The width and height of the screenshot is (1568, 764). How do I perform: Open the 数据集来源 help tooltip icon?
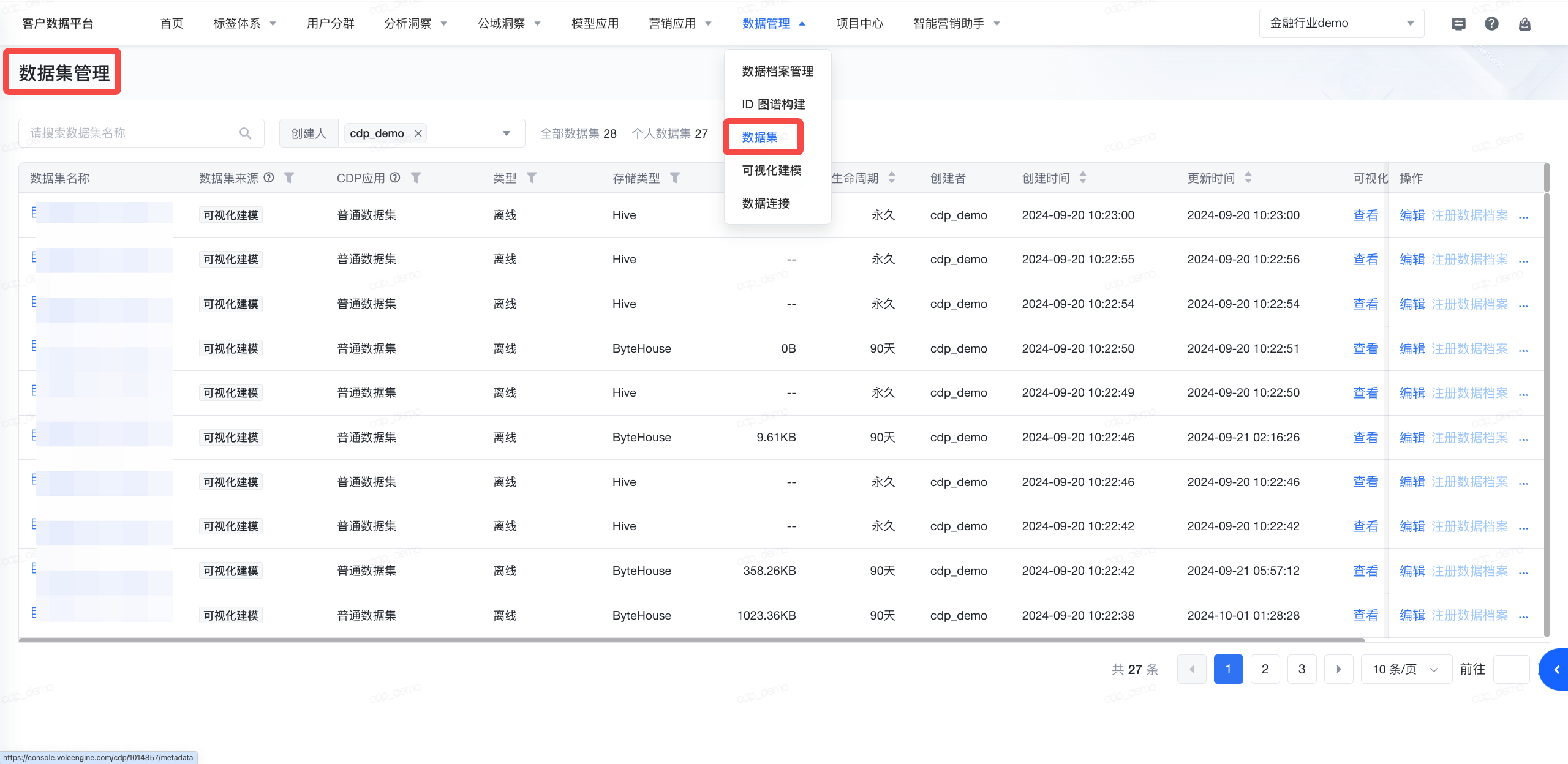[269, 178]
